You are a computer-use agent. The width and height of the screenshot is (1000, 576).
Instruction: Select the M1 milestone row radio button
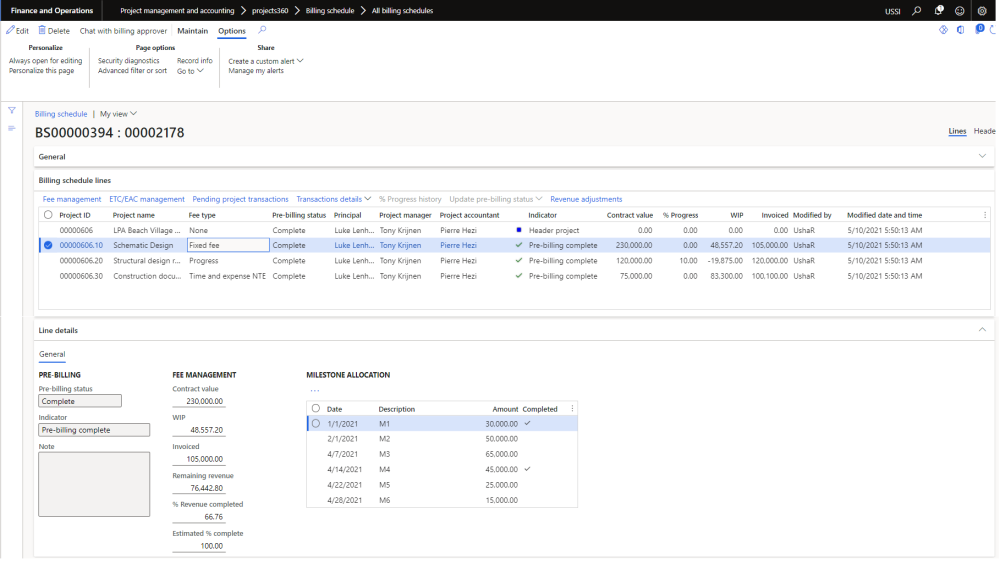(x=316, y=424)
